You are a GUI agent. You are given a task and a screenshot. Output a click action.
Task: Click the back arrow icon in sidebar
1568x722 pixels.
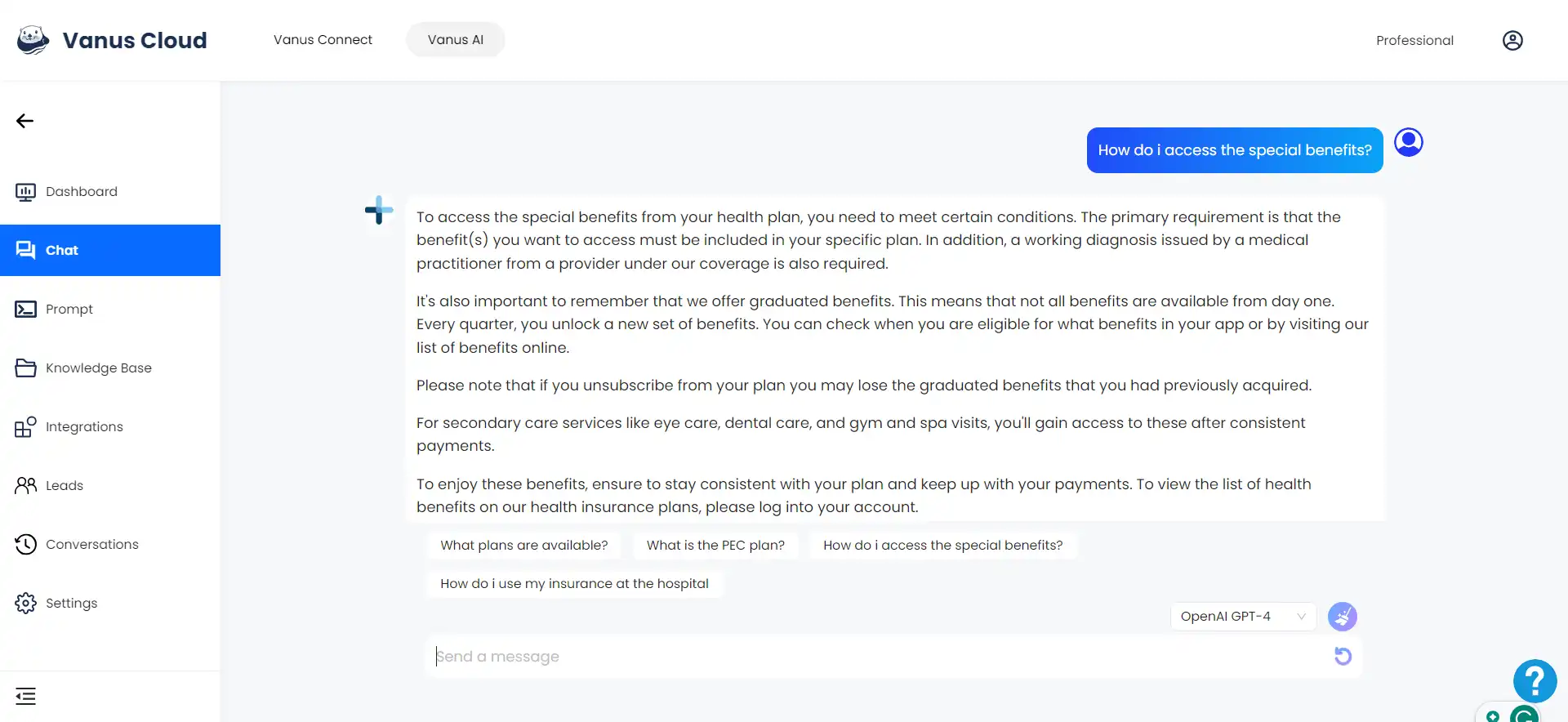click(24, 121)
